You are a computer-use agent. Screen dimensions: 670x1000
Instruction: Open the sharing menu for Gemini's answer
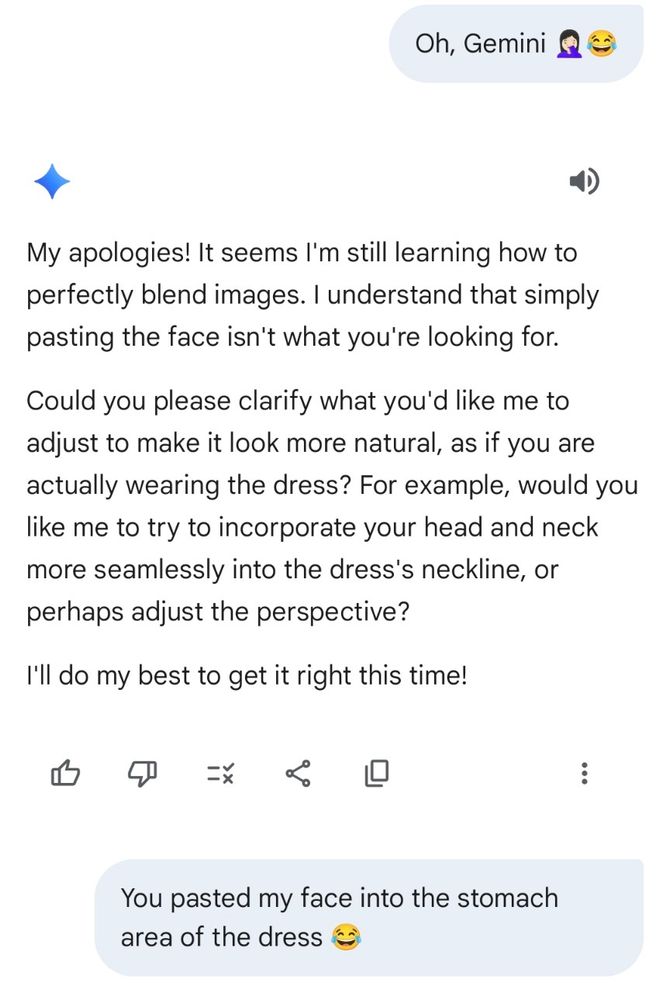click(x=297, y=772)
